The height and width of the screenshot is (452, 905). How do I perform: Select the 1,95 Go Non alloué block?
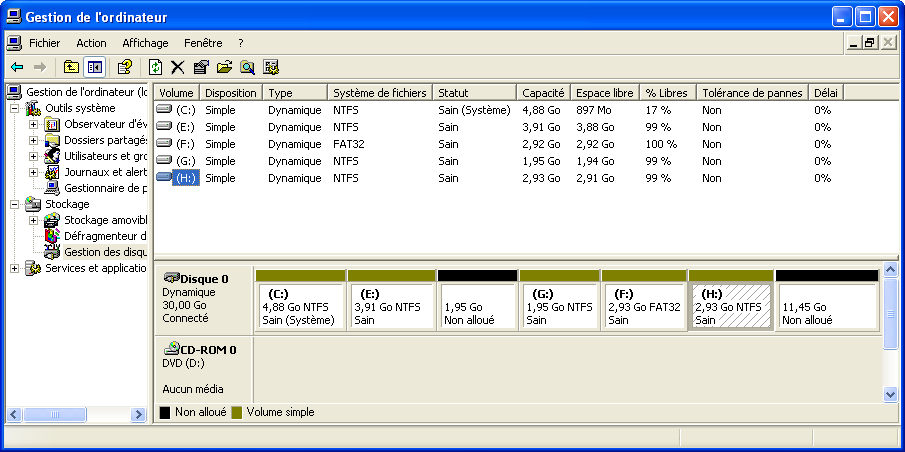click(x=477, y=300)
